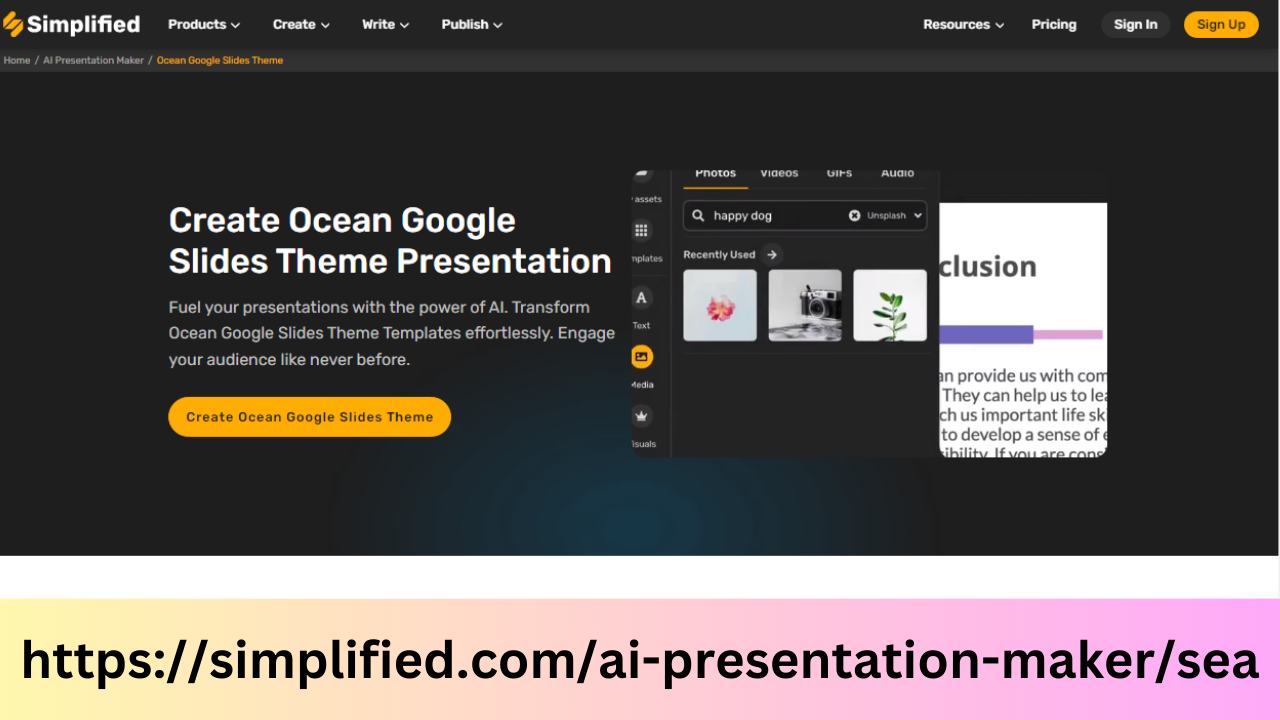Open the Pricing page
The height and width of the screenshot is (720, 1280).
(1054, 24)
